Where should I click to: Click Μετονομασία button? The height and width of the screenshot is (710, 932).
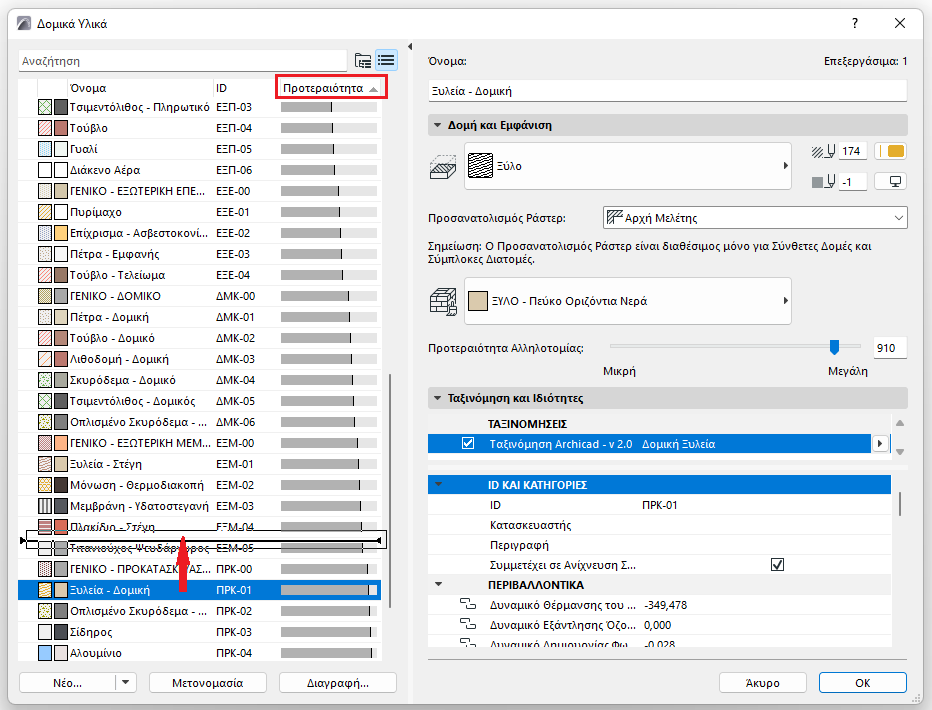point(207,683)
